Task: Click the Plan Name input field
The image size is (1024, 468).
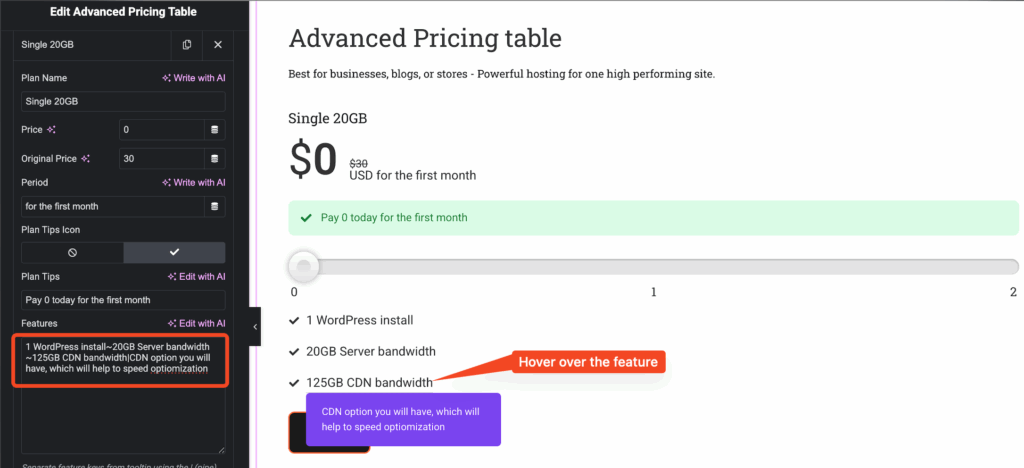Action: 123,101
